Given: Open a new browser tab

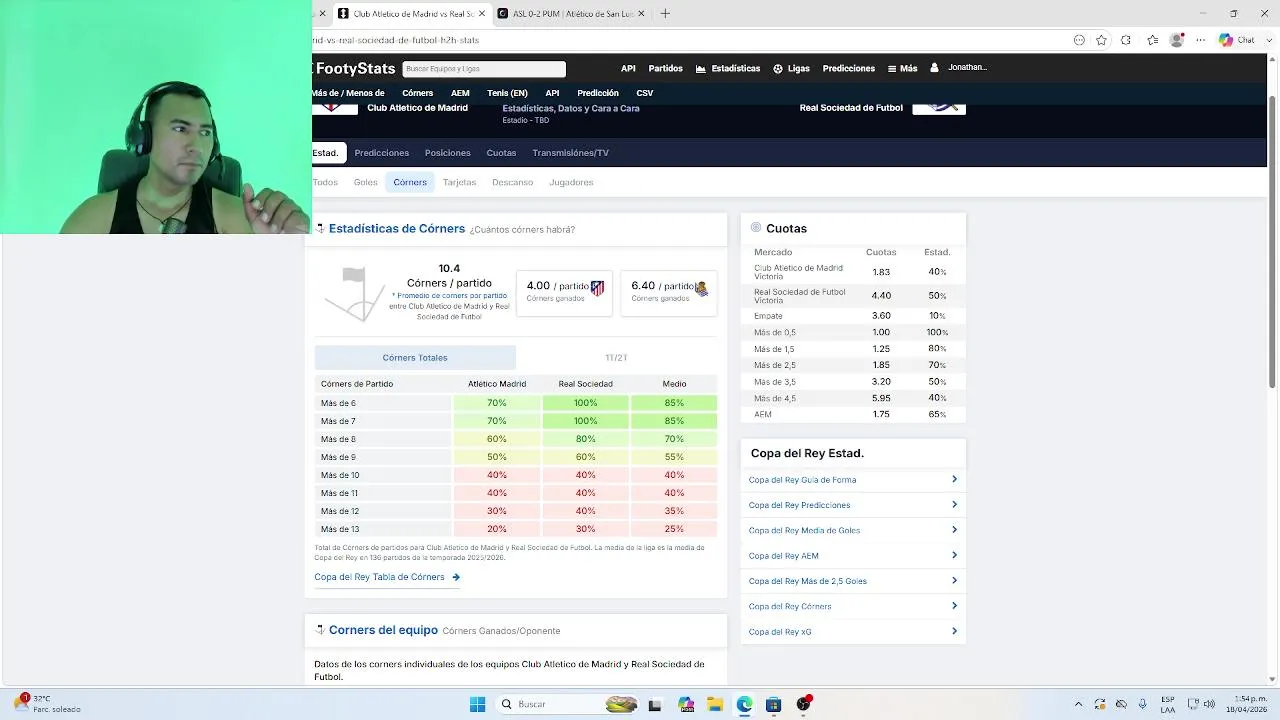Looking at the screenshot, I should [665, 13].
